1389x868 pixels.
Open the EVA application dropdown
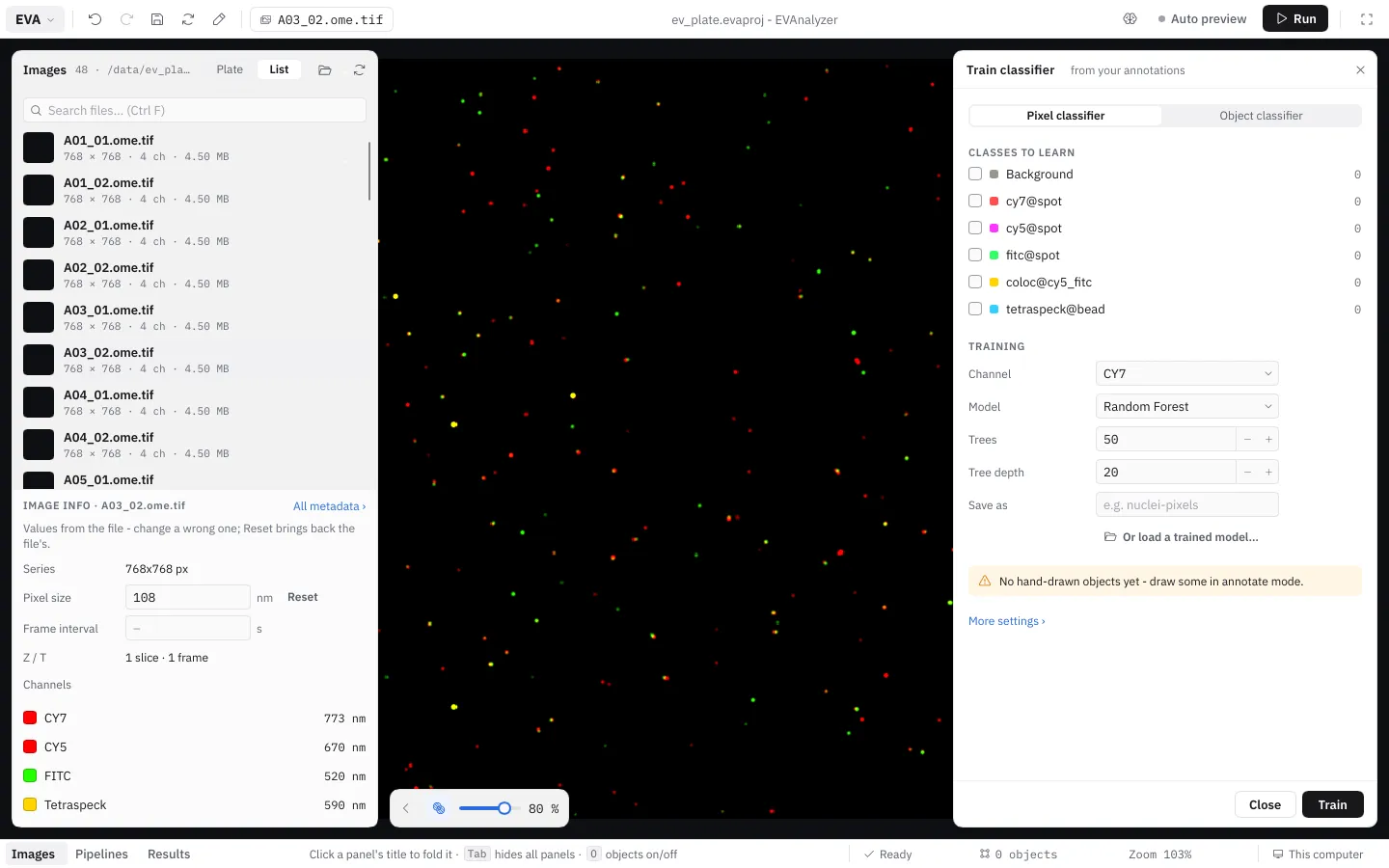click(36, 19)
